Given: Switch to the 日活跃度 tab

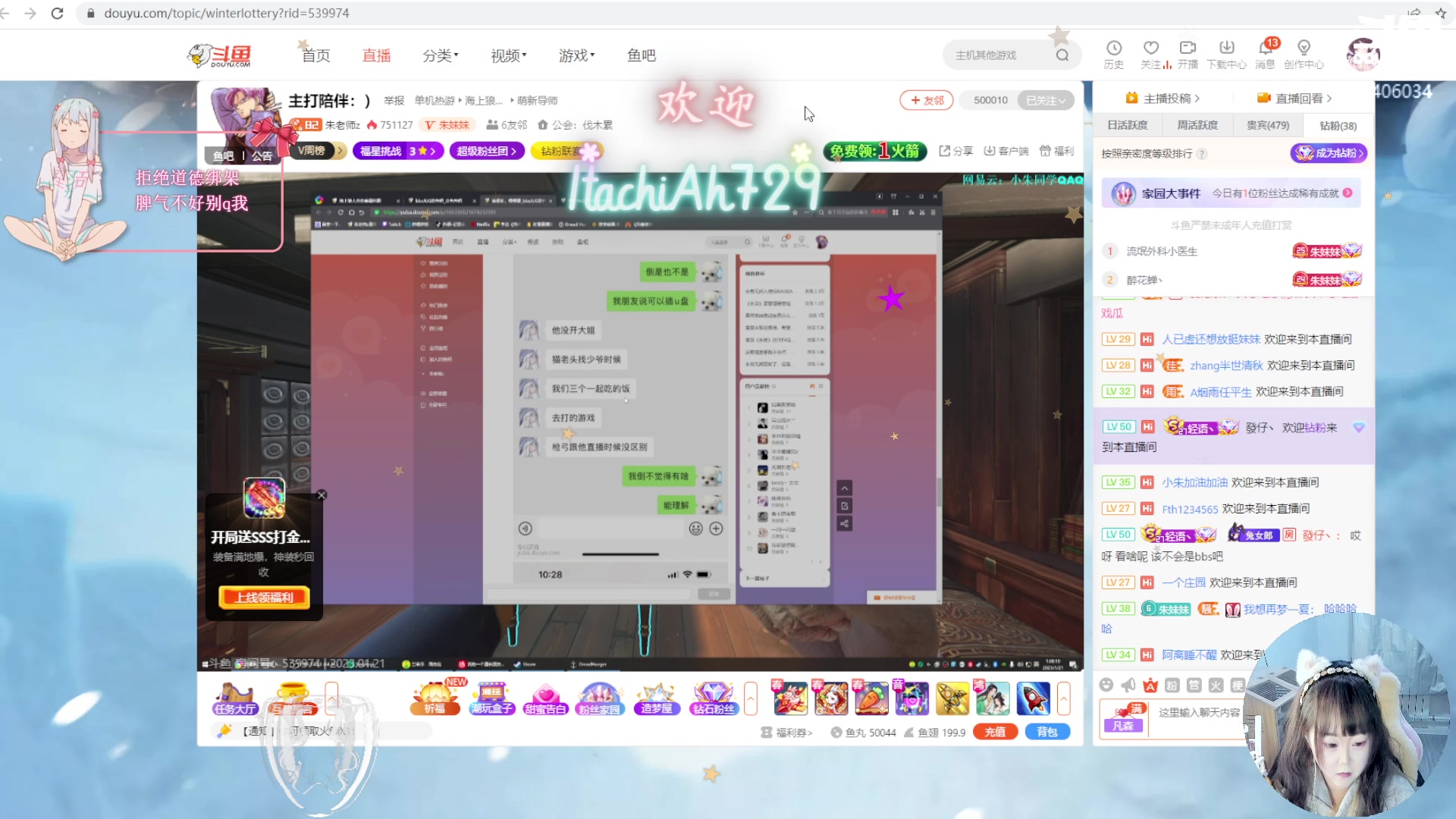Looking at the screenshot, I should [x=1128, y=125].
